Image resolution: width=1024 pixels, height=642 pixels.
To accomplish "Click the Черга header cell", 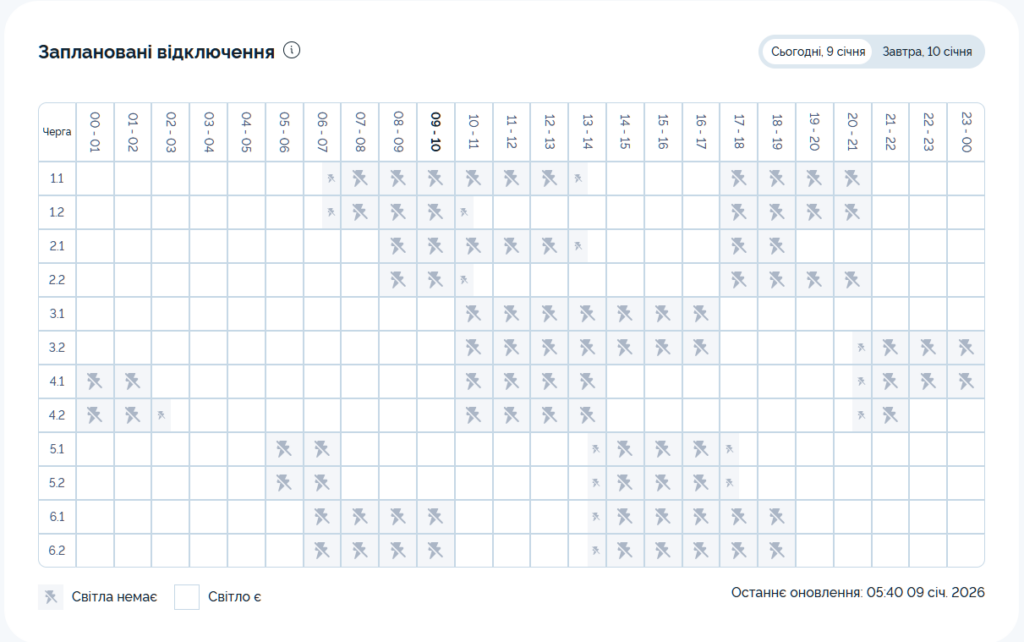I will [x=57, y=131].
